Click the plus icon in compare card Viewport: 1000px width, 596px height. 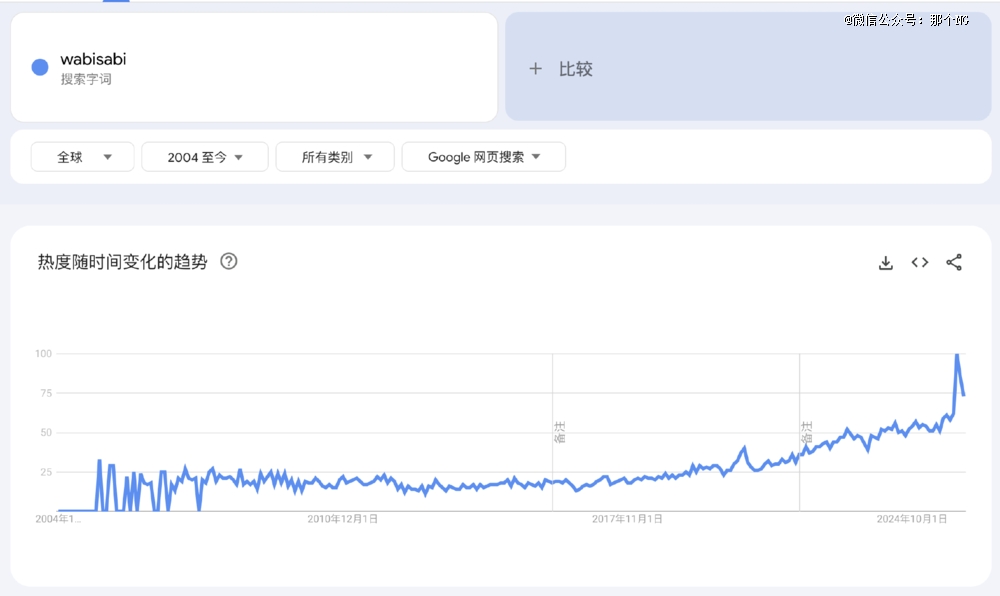point(535,69)
